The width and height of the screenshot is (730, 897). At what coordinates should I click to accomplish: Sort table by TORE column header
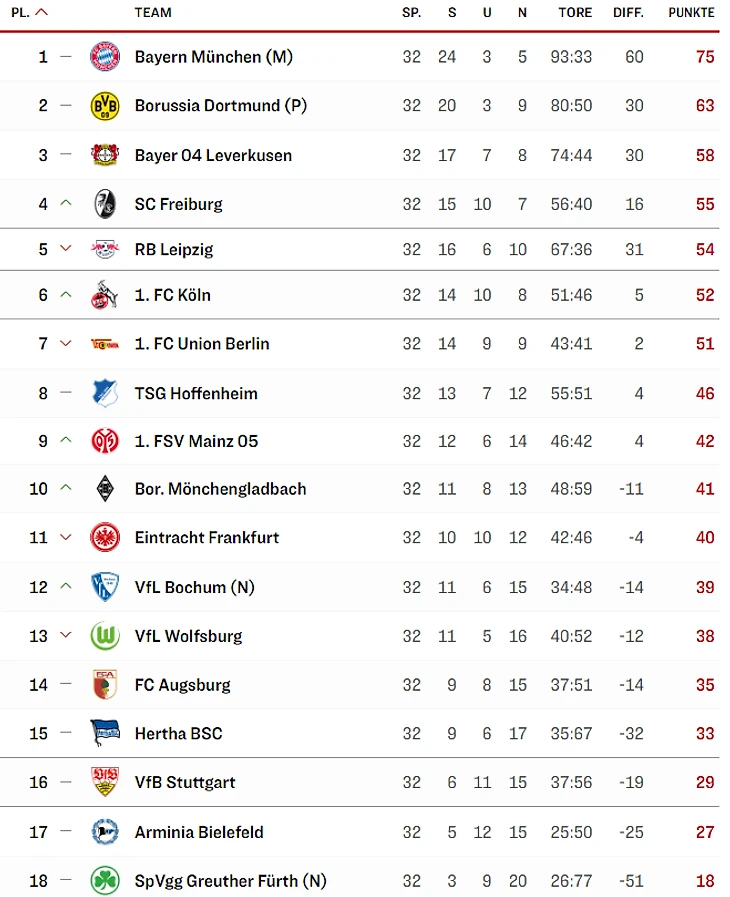pos(573,13)
